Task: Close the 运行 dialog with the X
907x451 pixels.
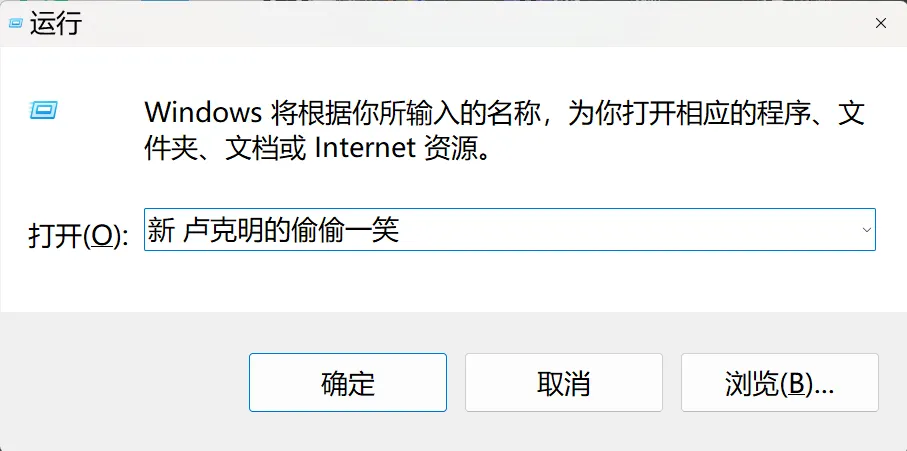Action: point(880,23)
